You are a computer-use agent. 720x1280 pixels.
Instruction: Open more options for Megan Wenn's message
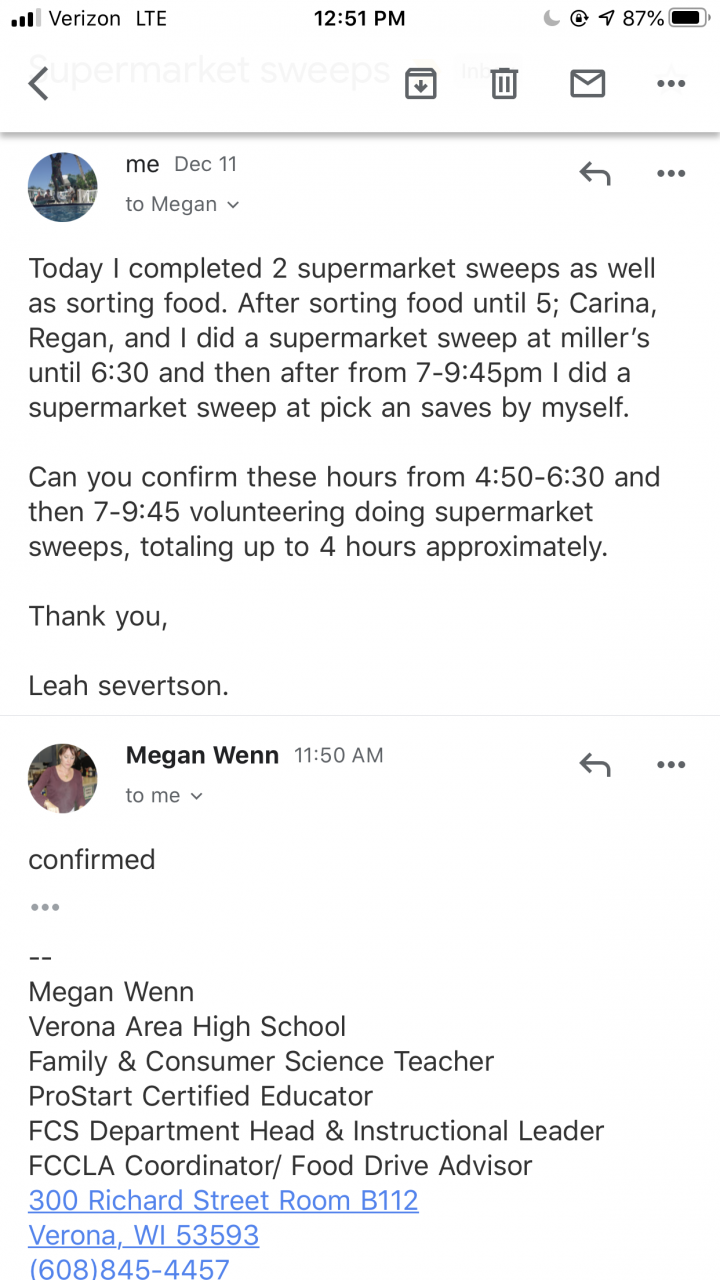670,766
